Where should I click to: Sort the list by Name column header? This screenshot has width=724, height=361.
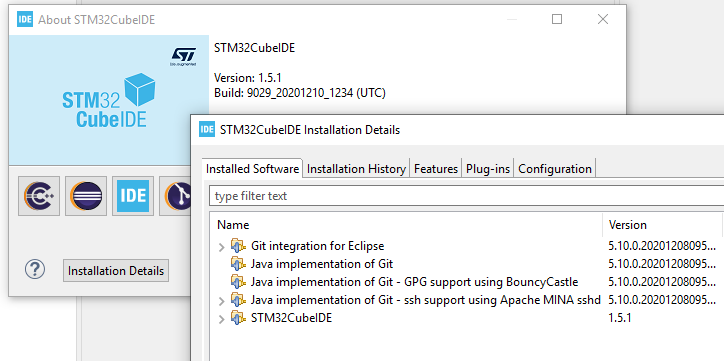pyautogui.click(x=406, y=225)
